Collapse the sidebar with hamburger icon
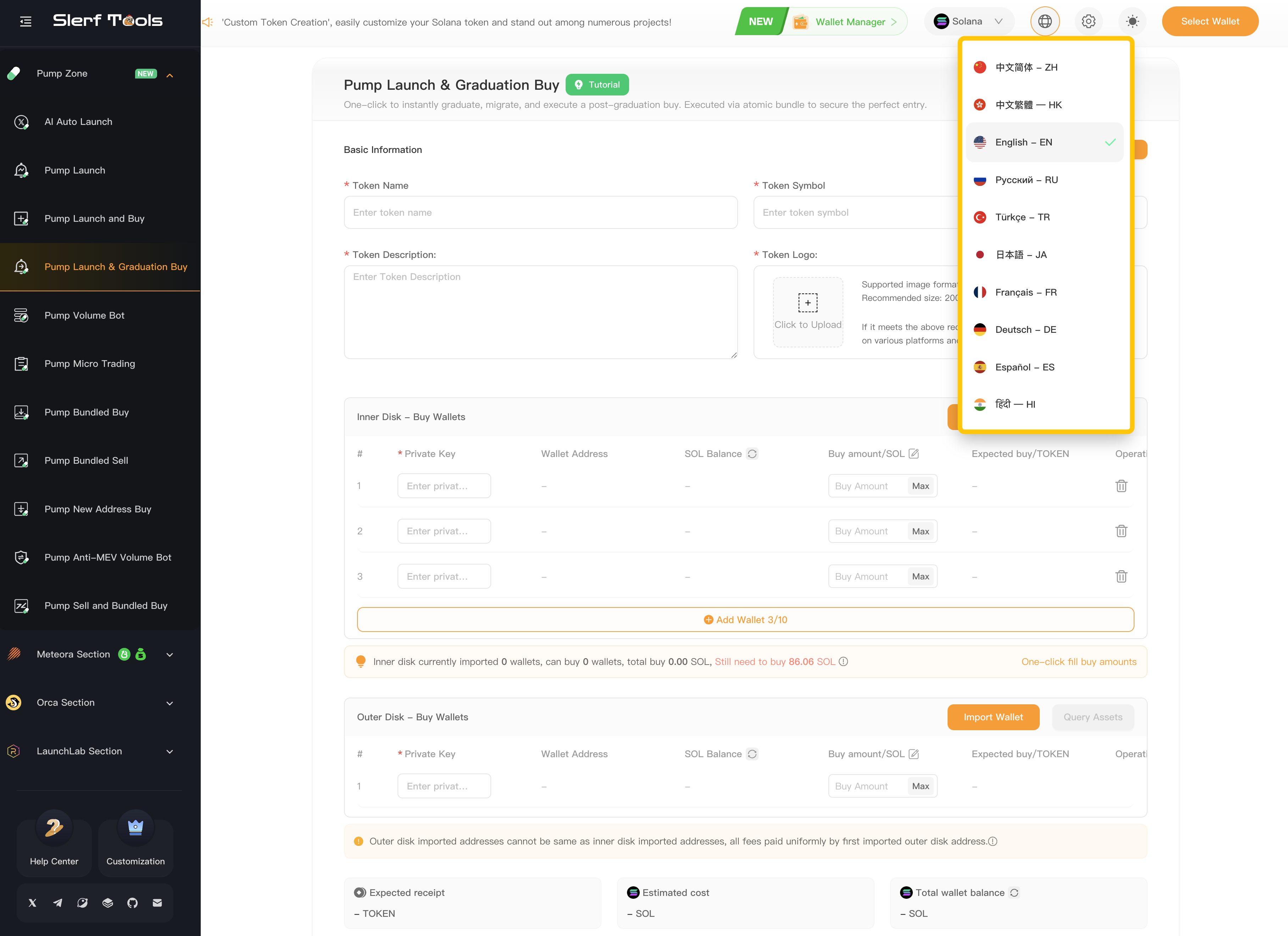1288x936 pixels. (26, 22)
